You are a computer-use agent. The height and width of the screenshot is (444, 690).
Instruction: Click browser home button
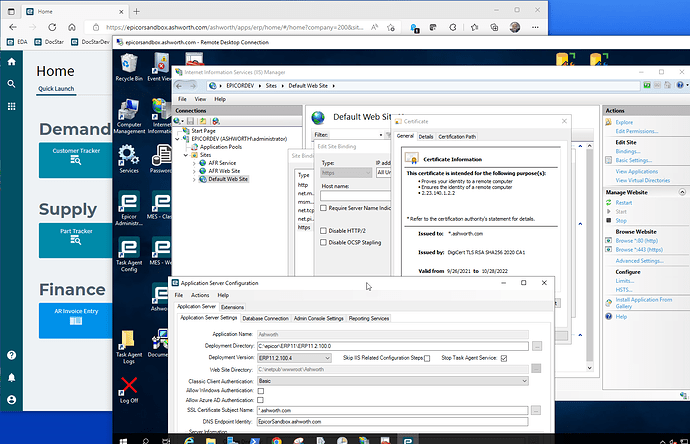72,27
